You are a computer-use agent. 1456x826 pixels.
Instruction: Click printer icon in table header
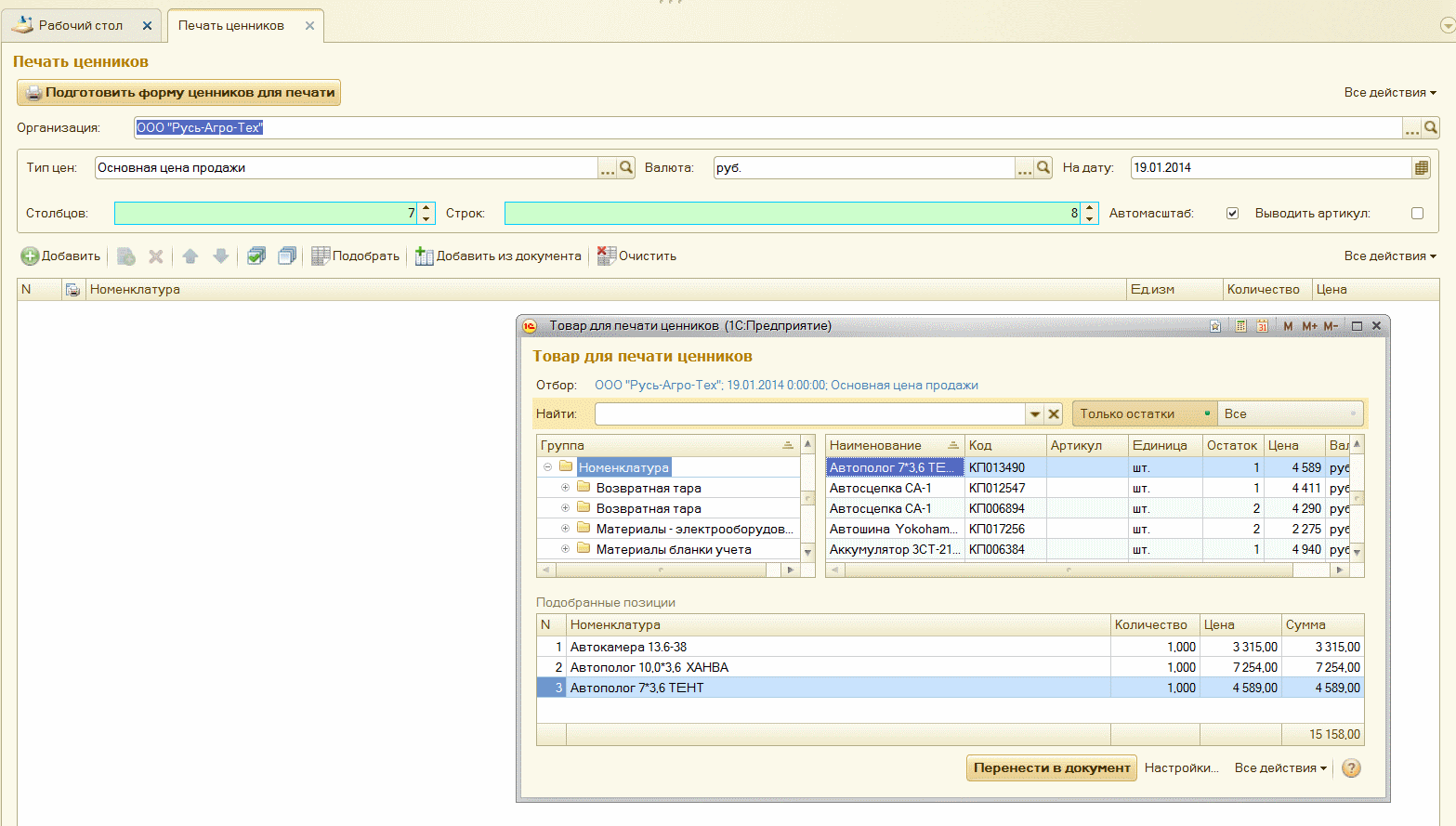tap(72, 290)
